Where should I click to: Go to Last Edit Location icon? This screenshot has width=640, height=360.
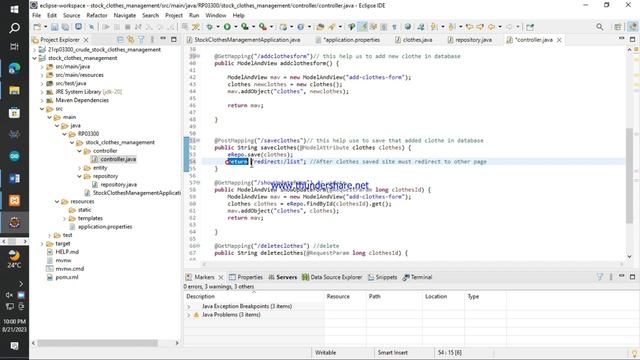coord(469,27)
